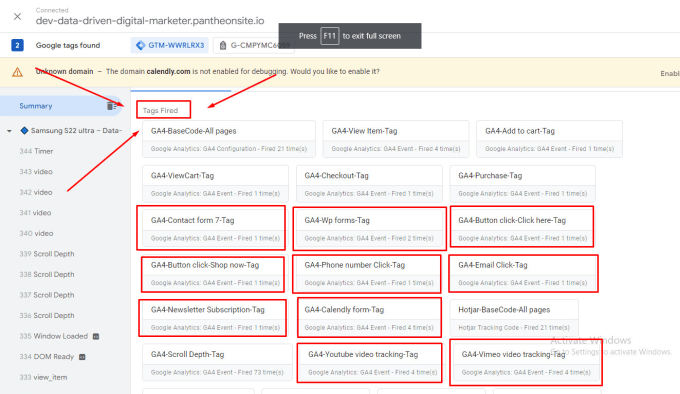The height and width of the screenshot is (394, 680).
Task: Select event 336 Scroll Depth
Action: click(x=47, y=316)
